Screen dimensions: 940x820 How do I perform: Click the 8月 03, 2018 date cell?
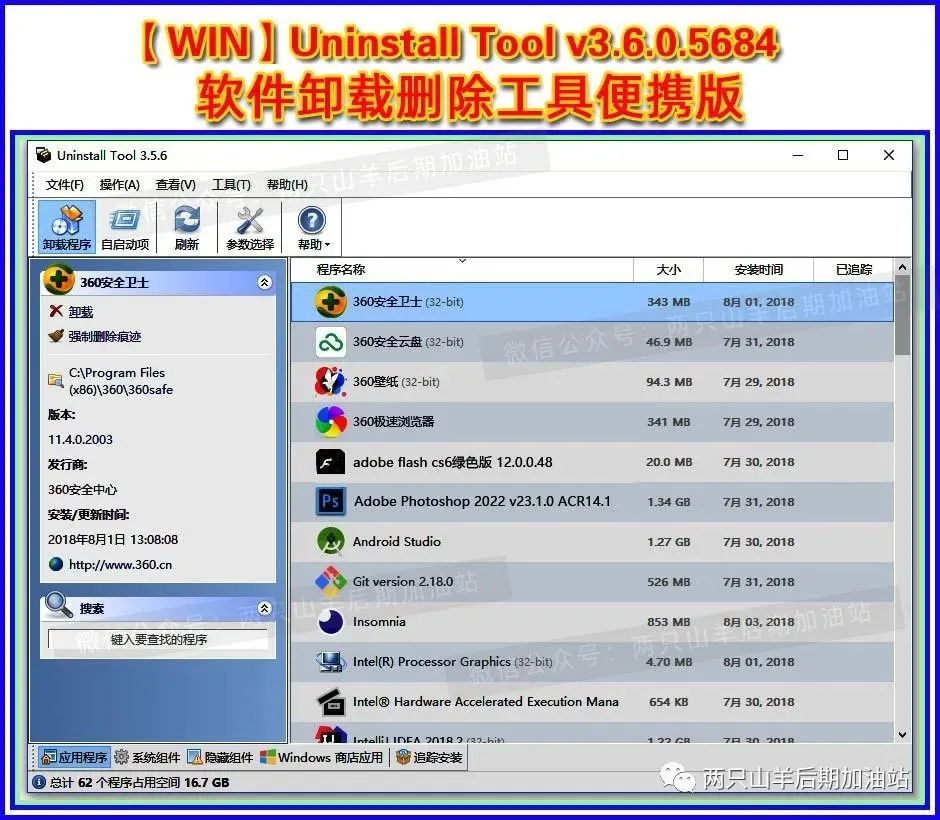tap(758, 622)
